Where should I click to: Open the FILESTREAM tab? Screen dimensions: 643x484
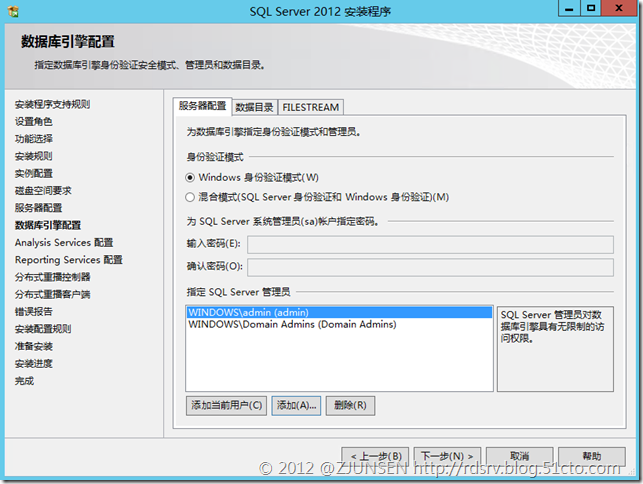coord(310,107)
